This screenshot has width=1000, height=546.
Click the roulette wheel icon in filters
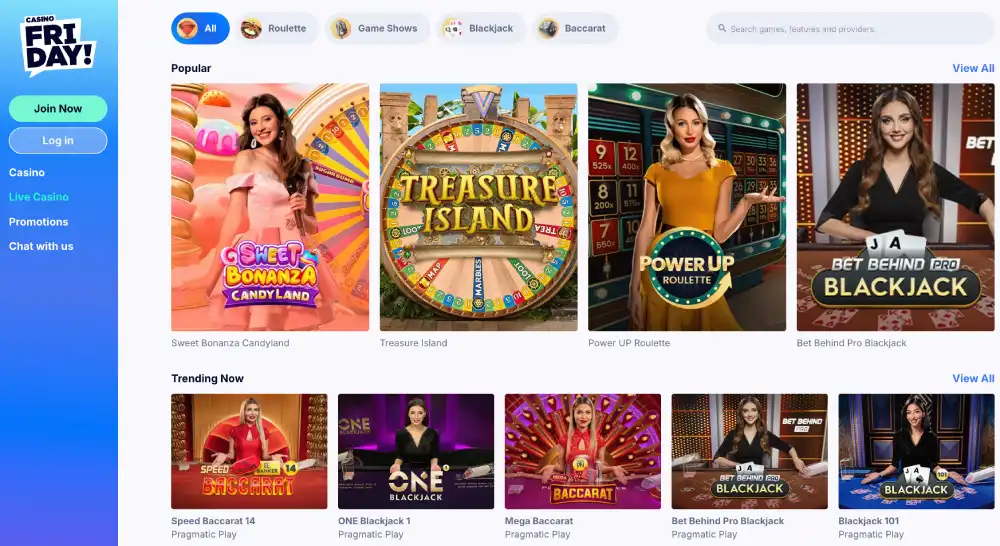coord(251,29)
